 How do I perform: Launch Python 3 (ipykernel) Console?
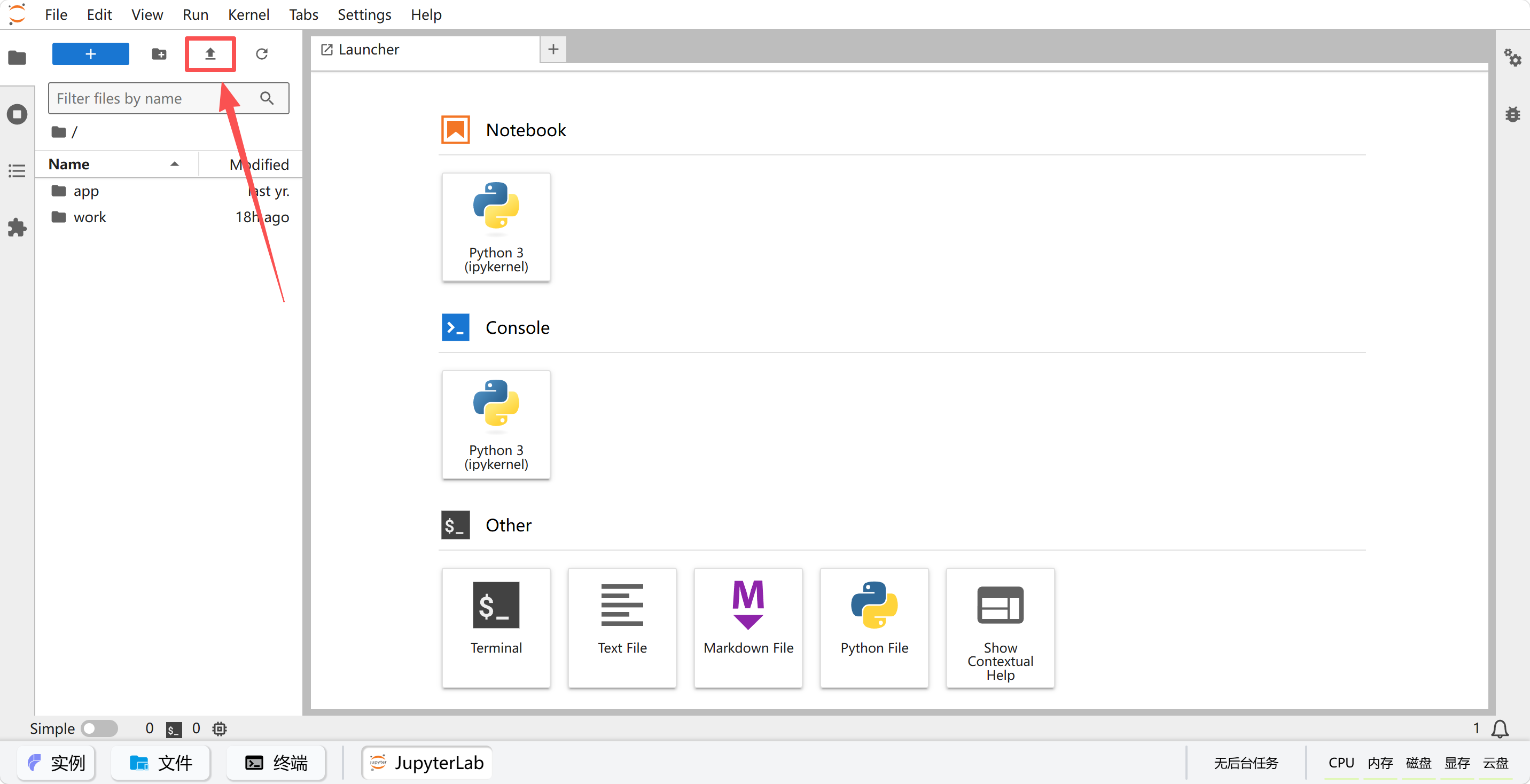(x=496, y=425)
